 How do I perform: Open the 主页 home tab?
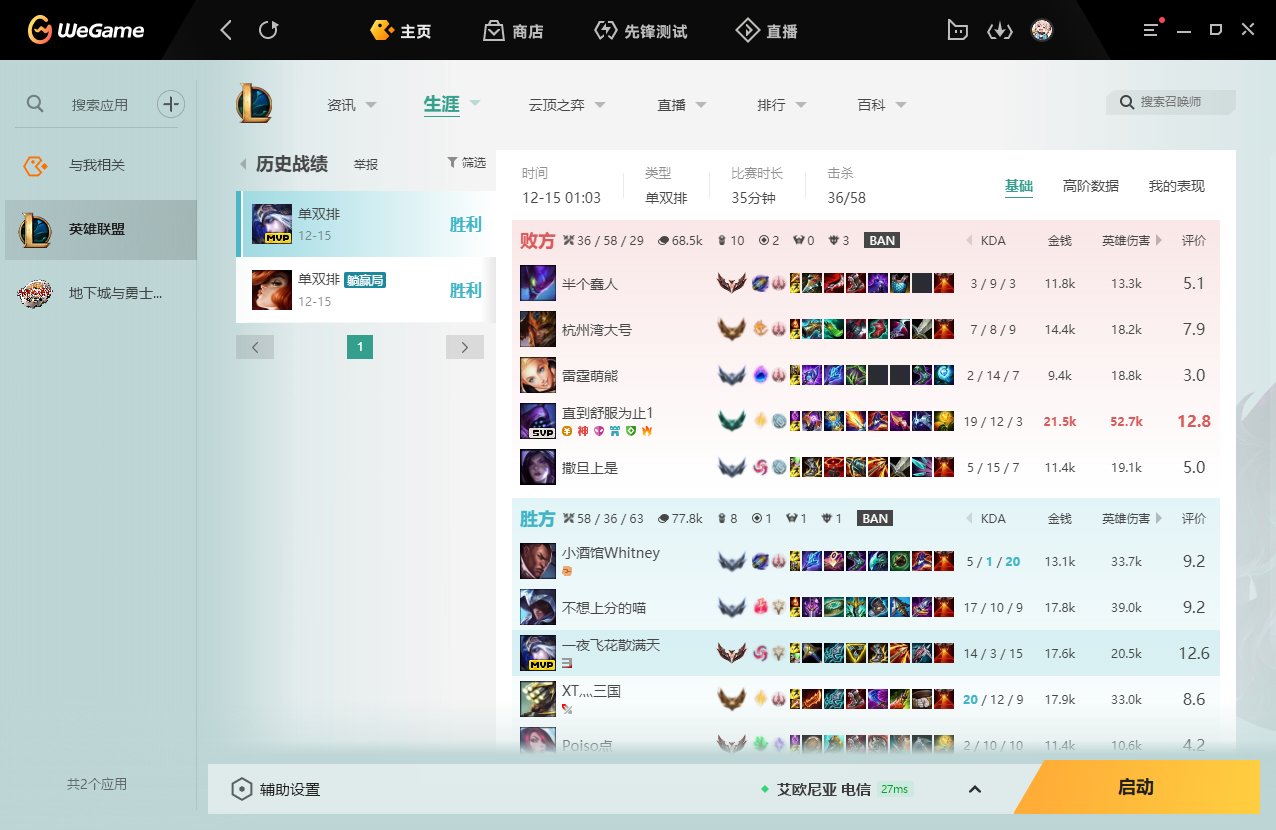401,31
